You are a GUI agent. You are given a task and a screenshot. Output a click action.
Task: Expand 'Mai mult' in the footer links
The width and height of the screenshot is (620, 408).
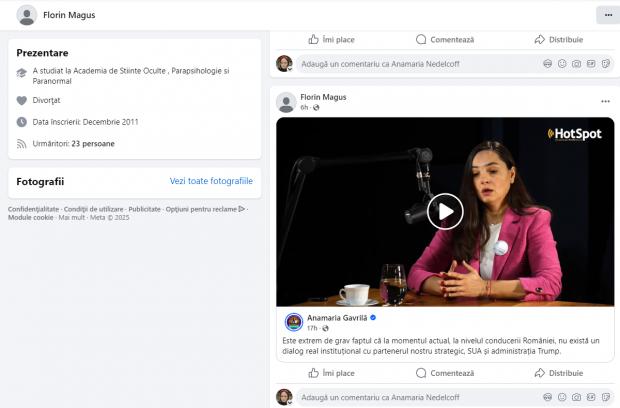click(x=72, y=217)
